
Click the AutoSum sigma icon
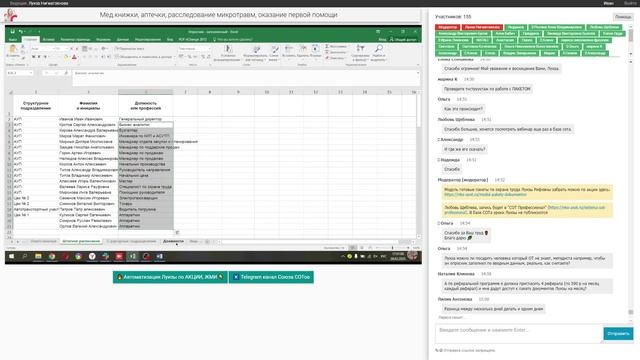click(327, 47)
